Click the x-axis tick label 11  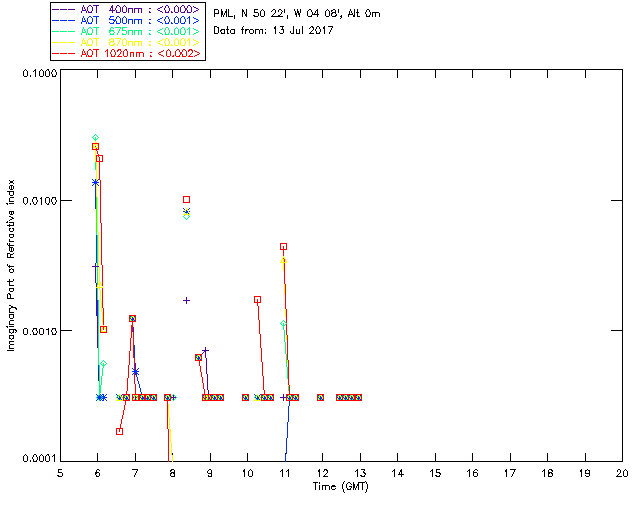(285, 473)
